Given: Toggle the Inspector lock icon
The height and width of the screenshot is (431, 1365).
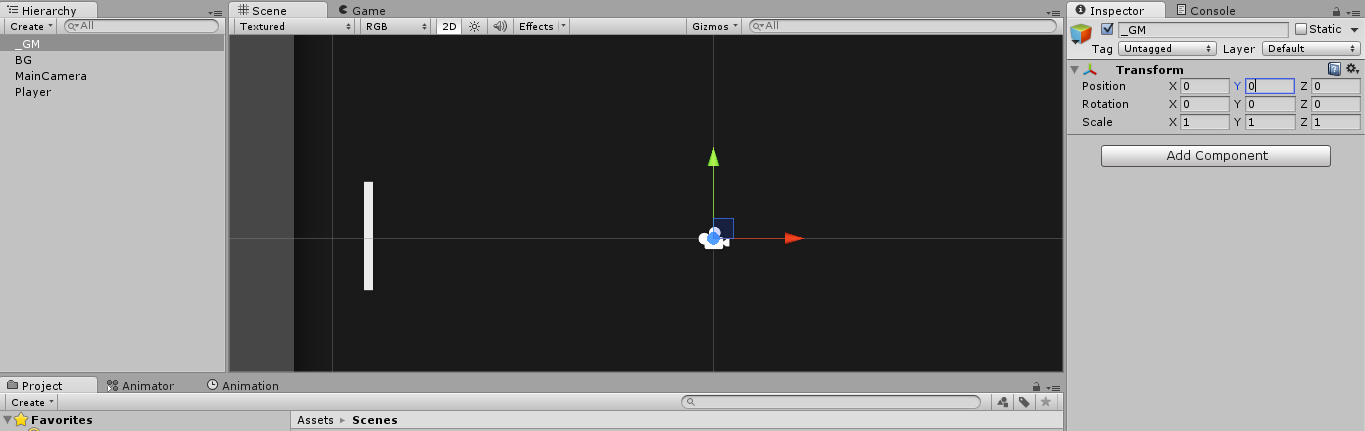Looking at the screenshot, I should coord(1336,12).
